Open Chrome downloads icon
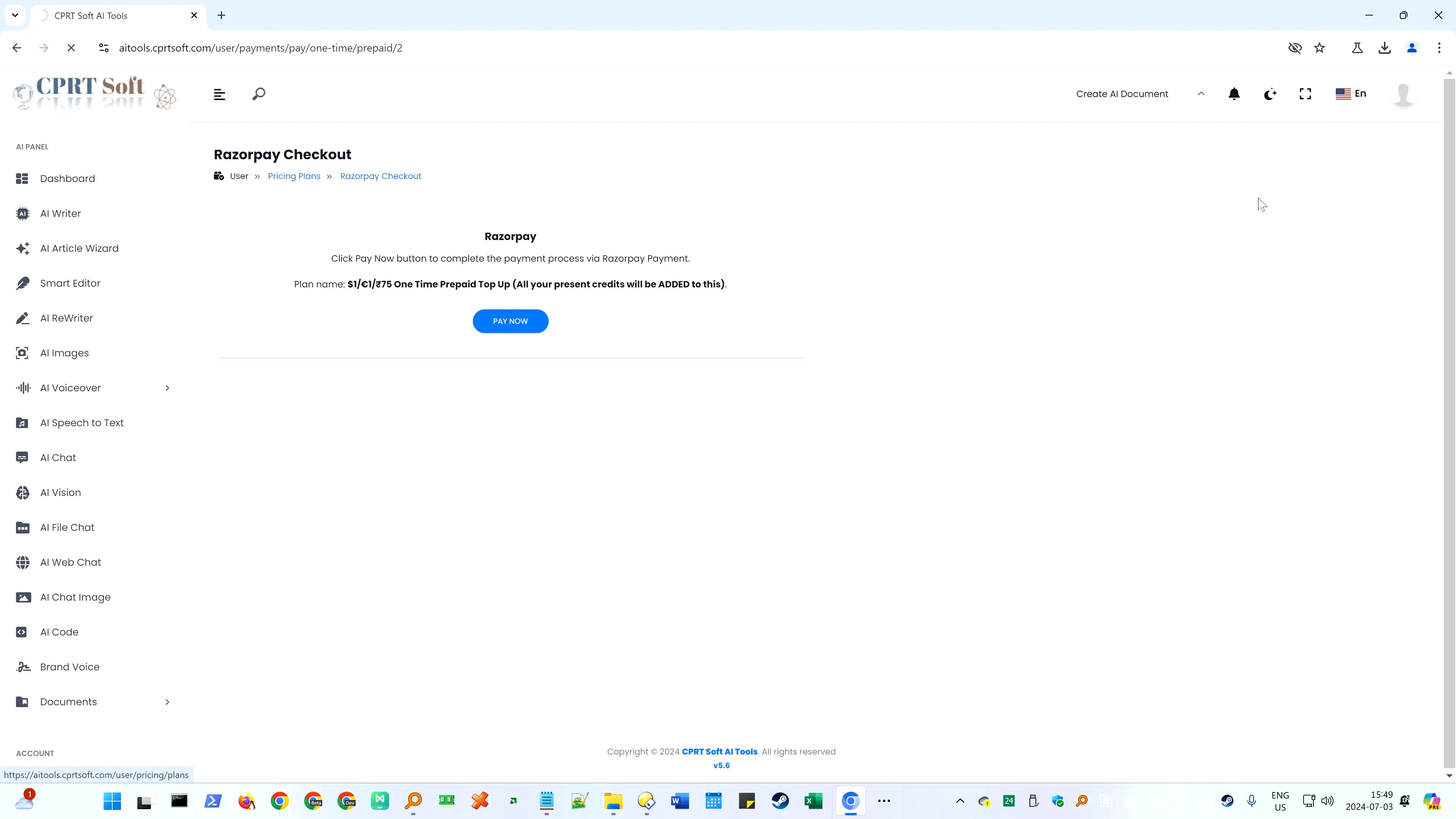This screenshot has width=1456, height=819. 1384,48
